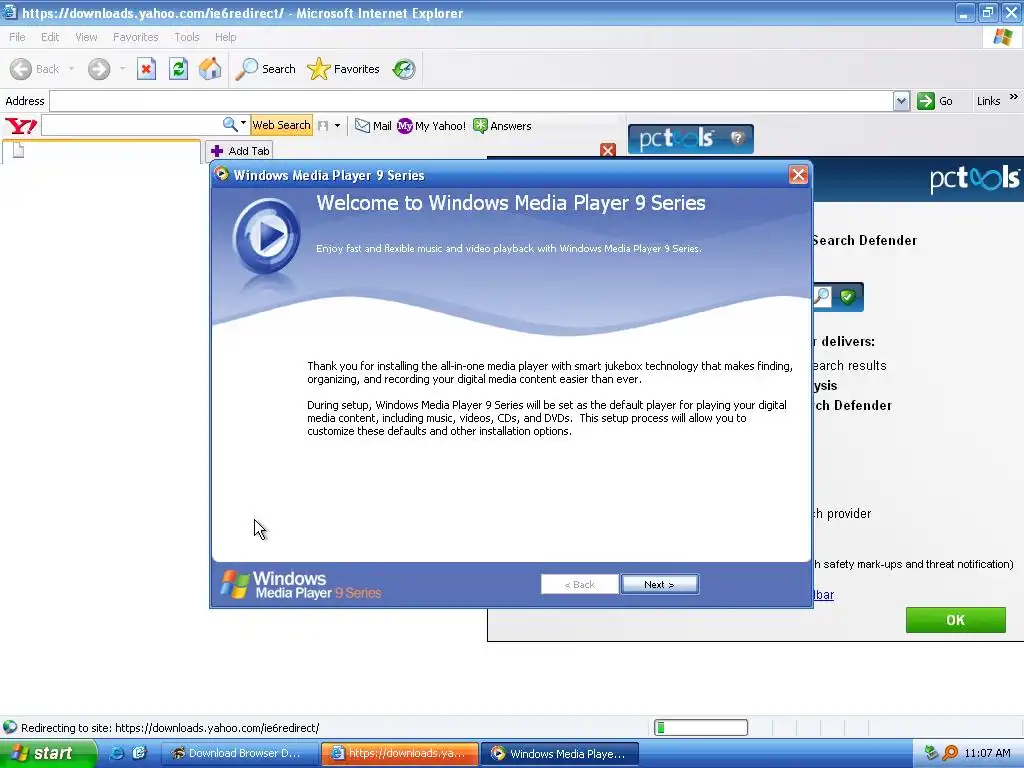
Task: Click the Links toolbar label
Action: 988,101
